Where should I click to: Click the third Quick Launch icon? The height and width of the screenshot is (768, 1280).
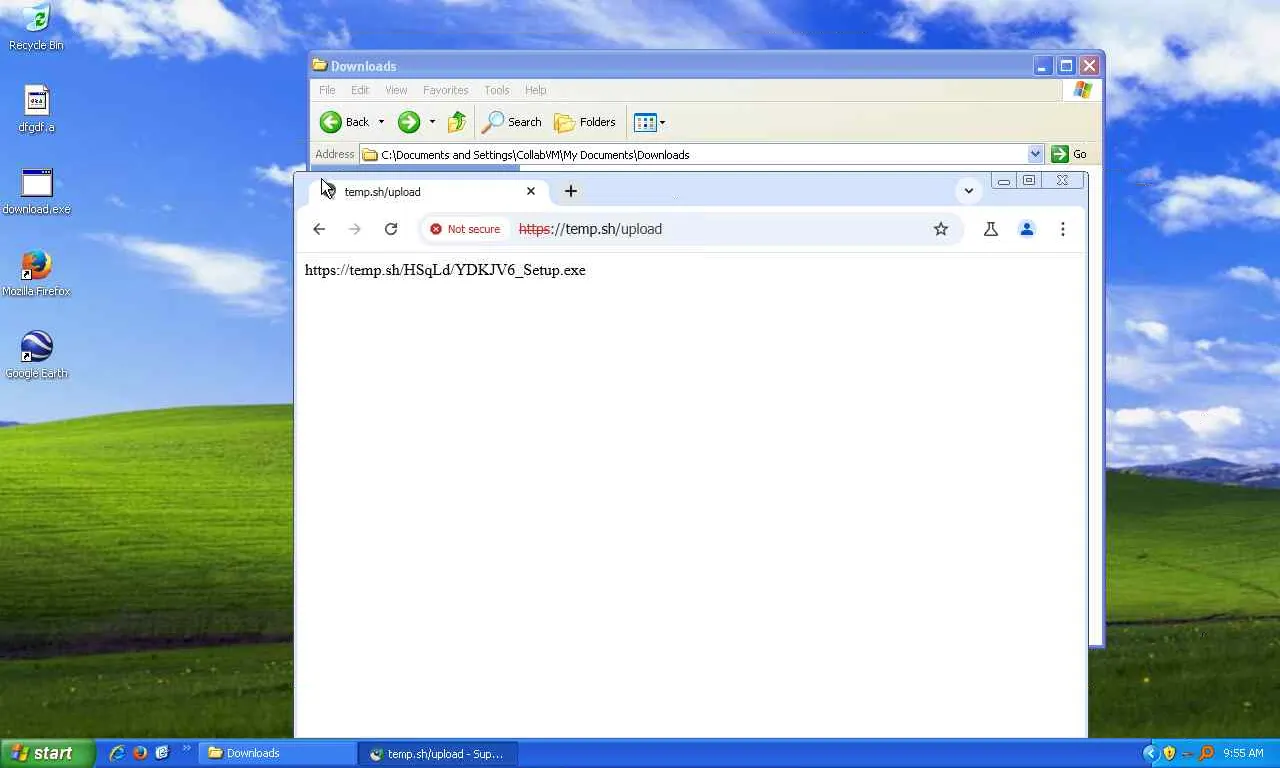click(162, 753)
